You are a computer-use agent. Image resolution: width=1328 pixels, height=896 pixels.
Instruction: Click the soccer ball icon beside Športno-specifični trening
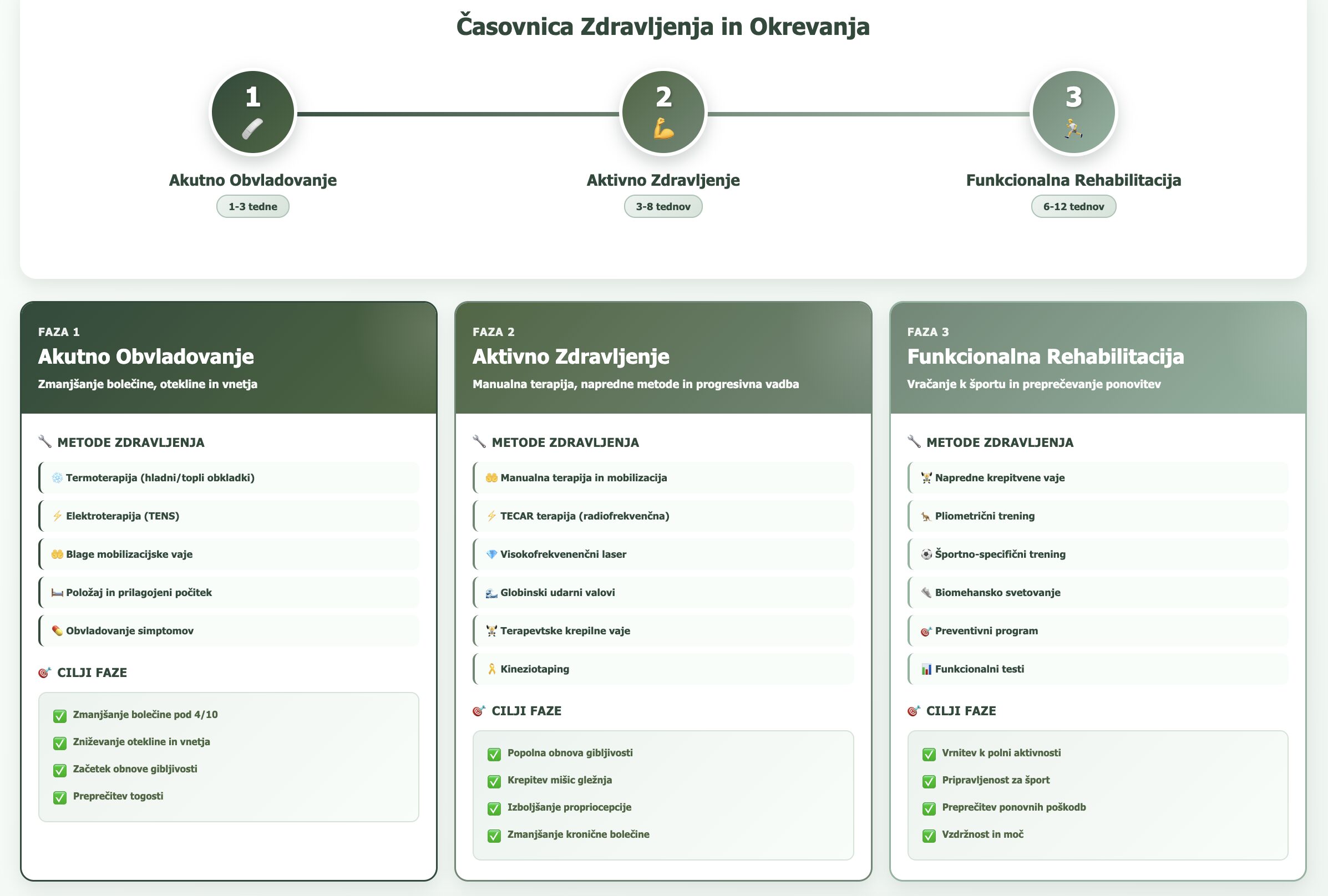tap(926, 554)
